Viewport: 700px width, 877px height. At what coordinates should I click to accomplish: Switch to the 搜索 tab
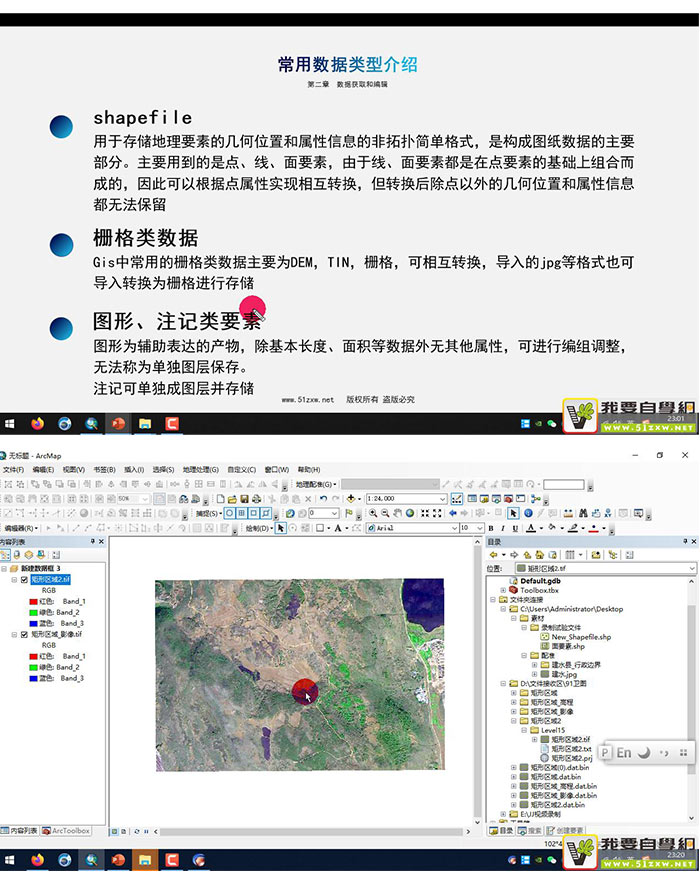(530, 831)
